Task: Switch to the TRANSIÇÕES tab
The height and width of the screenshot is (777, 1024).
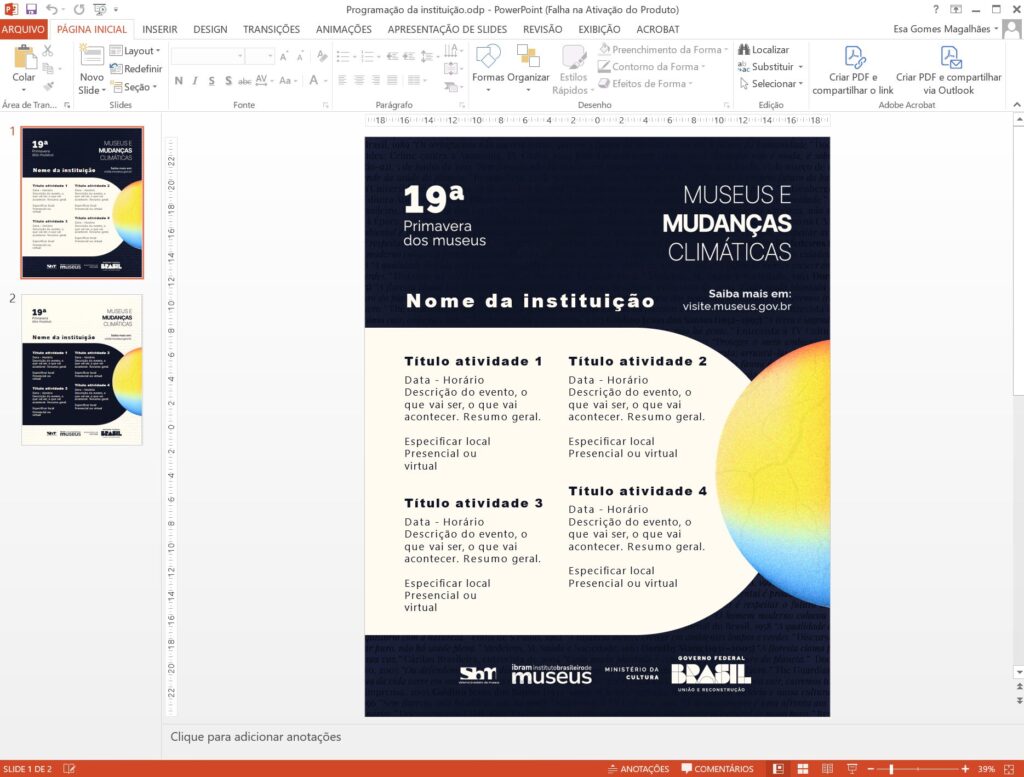Action: [271, 29]
